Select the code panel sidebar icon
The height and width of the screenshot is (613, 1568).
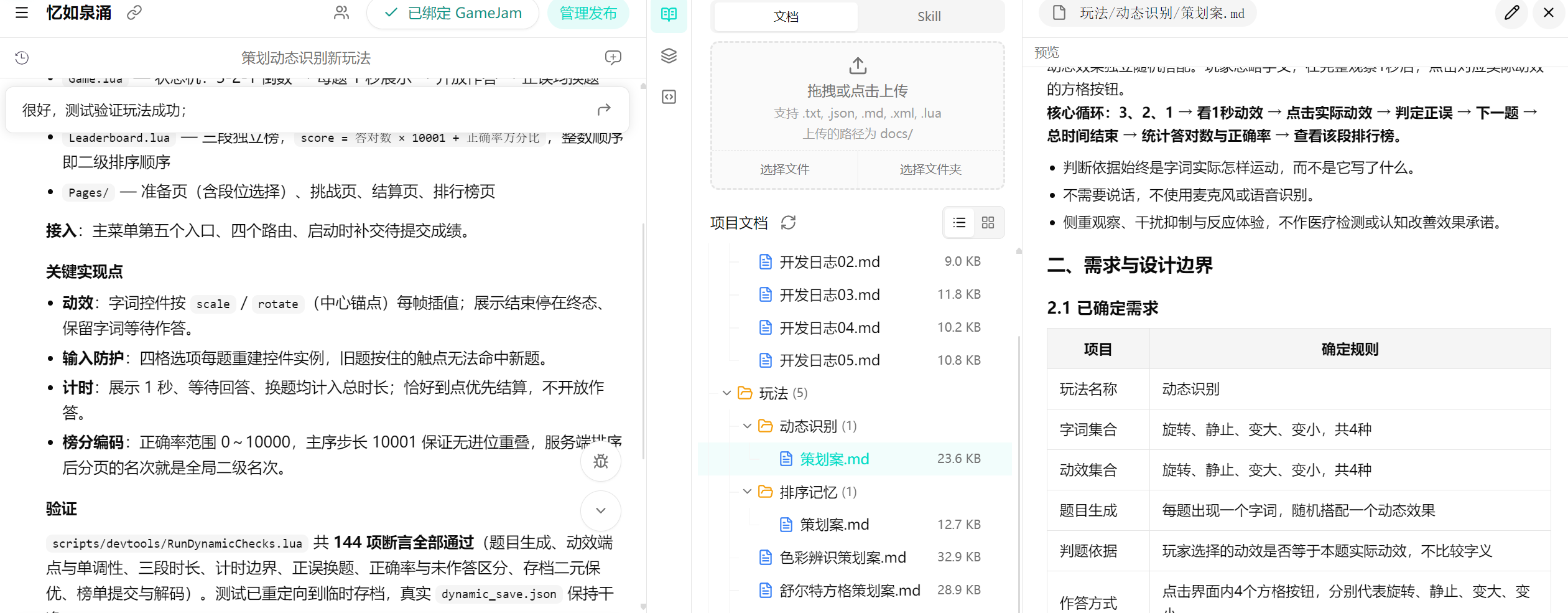[669, 96]
